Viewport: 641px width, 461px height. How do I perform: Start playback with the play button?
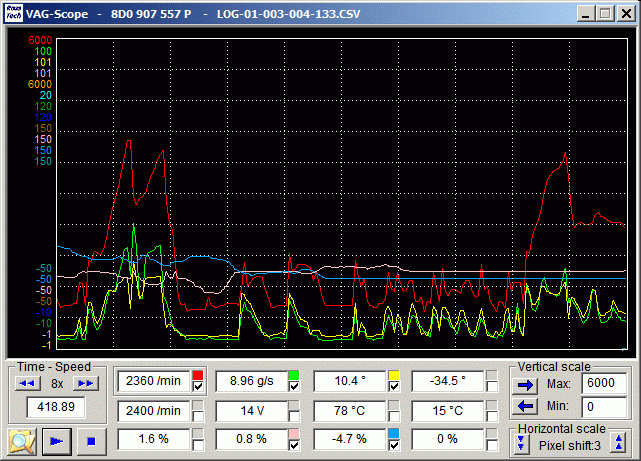pos(57,441)
